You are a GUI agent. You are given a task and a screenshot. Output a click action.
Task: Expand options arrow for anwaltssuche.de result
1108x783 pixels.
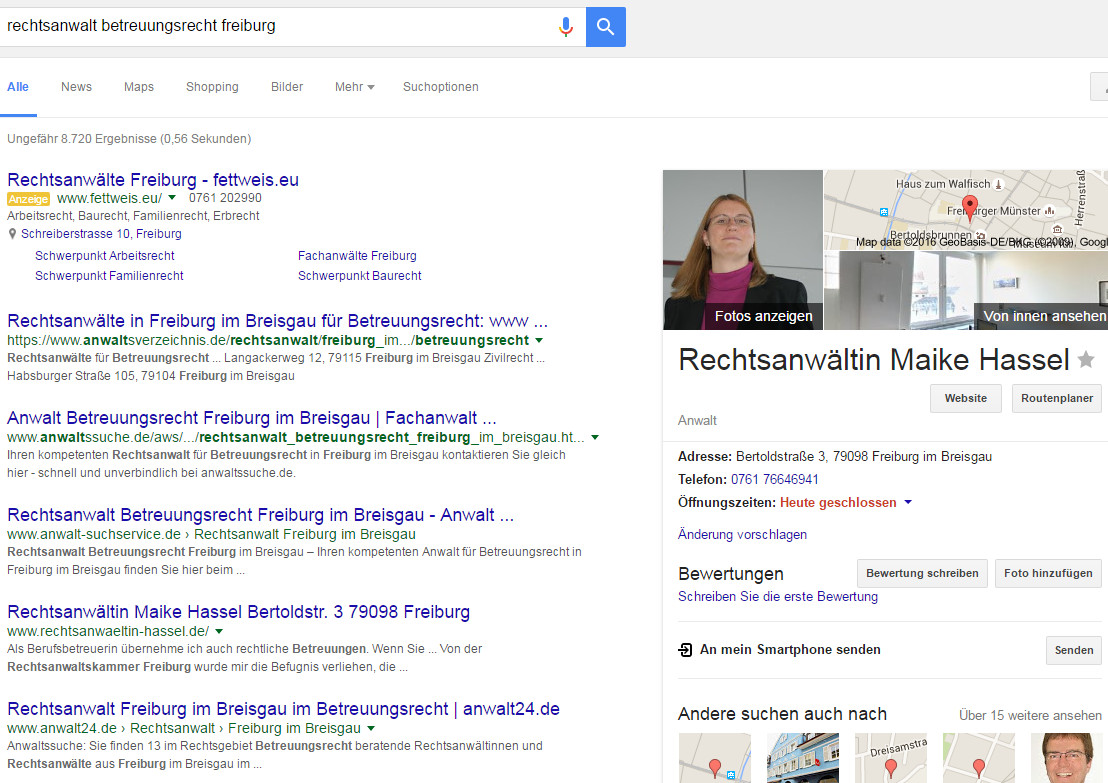pos(595,437)
